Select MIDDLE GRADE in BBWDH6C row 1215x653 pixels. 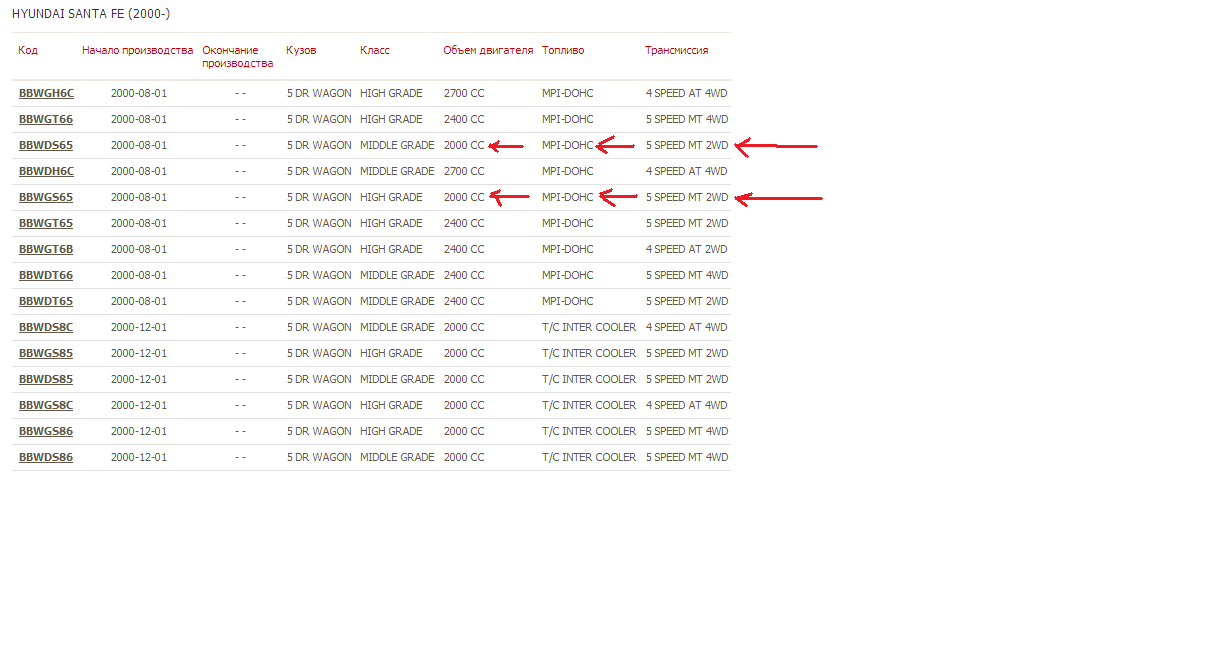tap(397, 171)
